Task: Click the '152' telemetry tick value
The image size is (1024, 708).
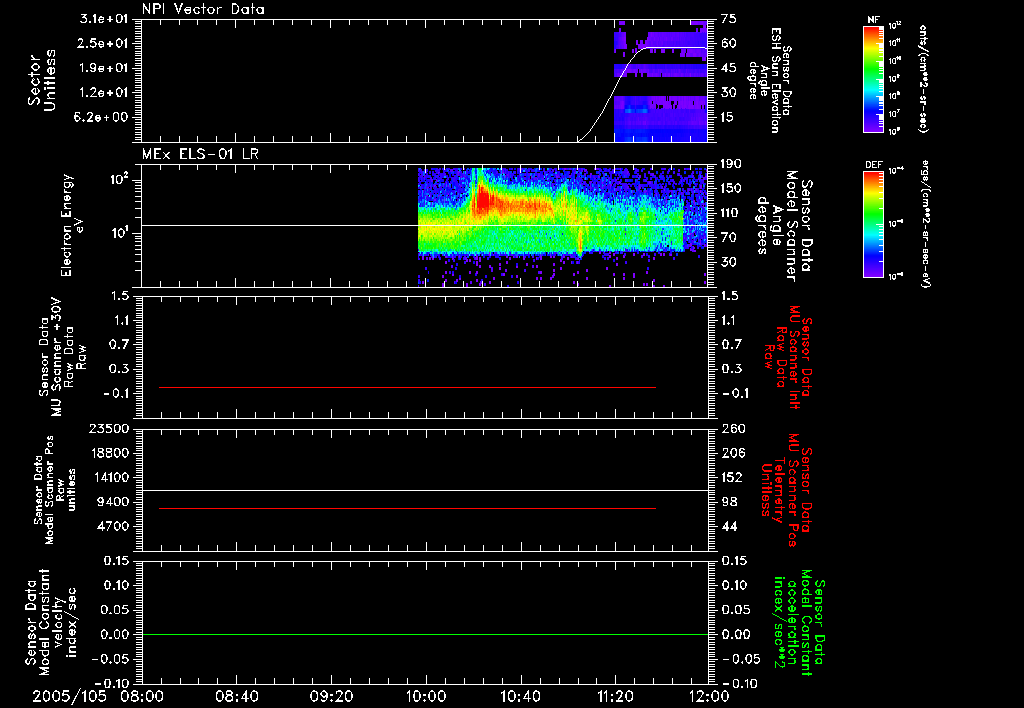Action: (733, 477)
